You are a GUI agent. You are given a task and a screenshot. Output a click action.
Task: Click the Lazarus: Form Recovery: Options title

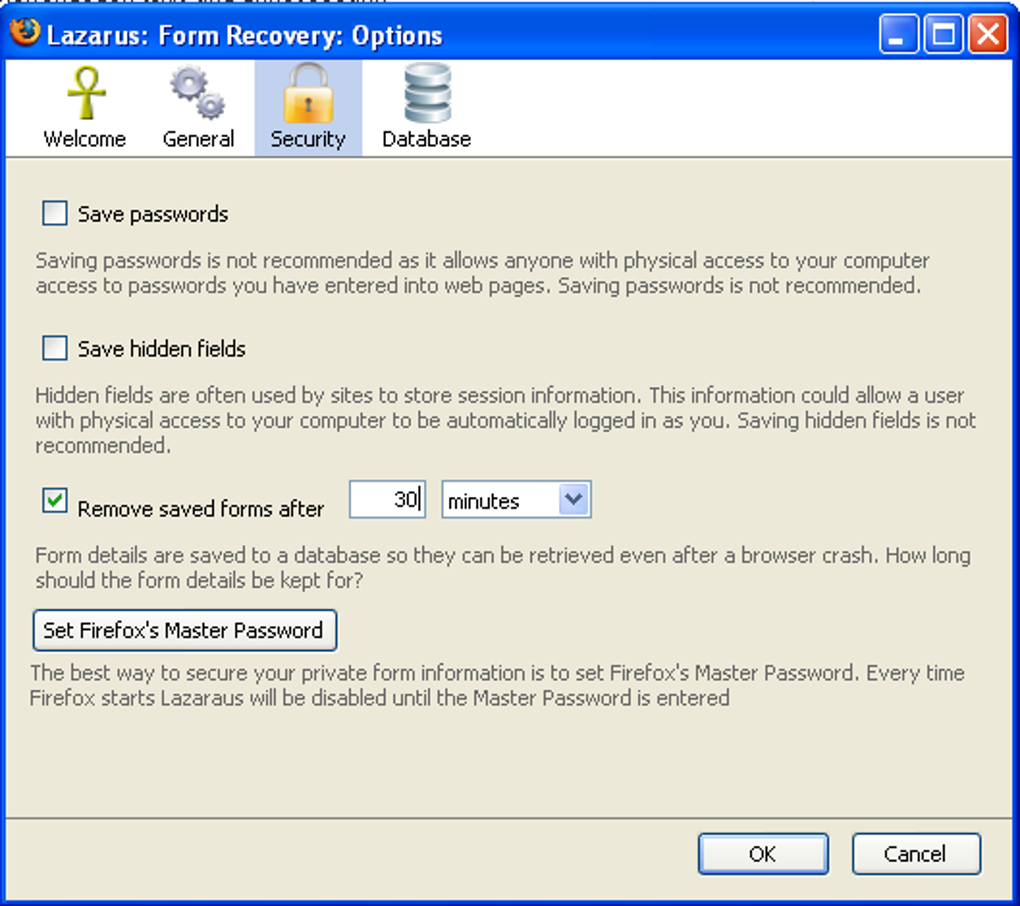(x=245, y=36)
